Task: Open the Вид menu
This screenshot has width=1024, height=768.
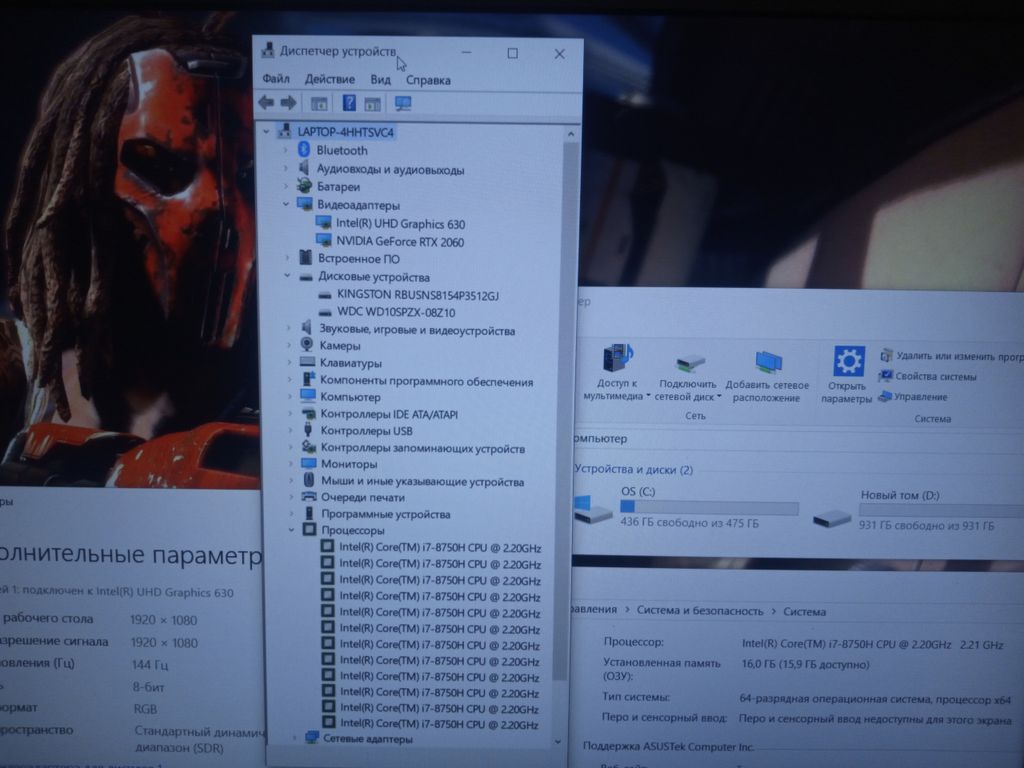Action: [380, 80]
